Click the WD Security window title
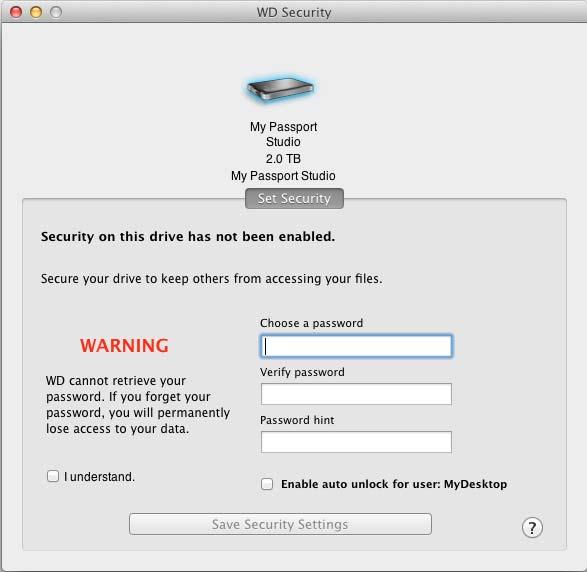Image resolution: width=587 pixels, height=572 pixels. click(x=294, y=12)
